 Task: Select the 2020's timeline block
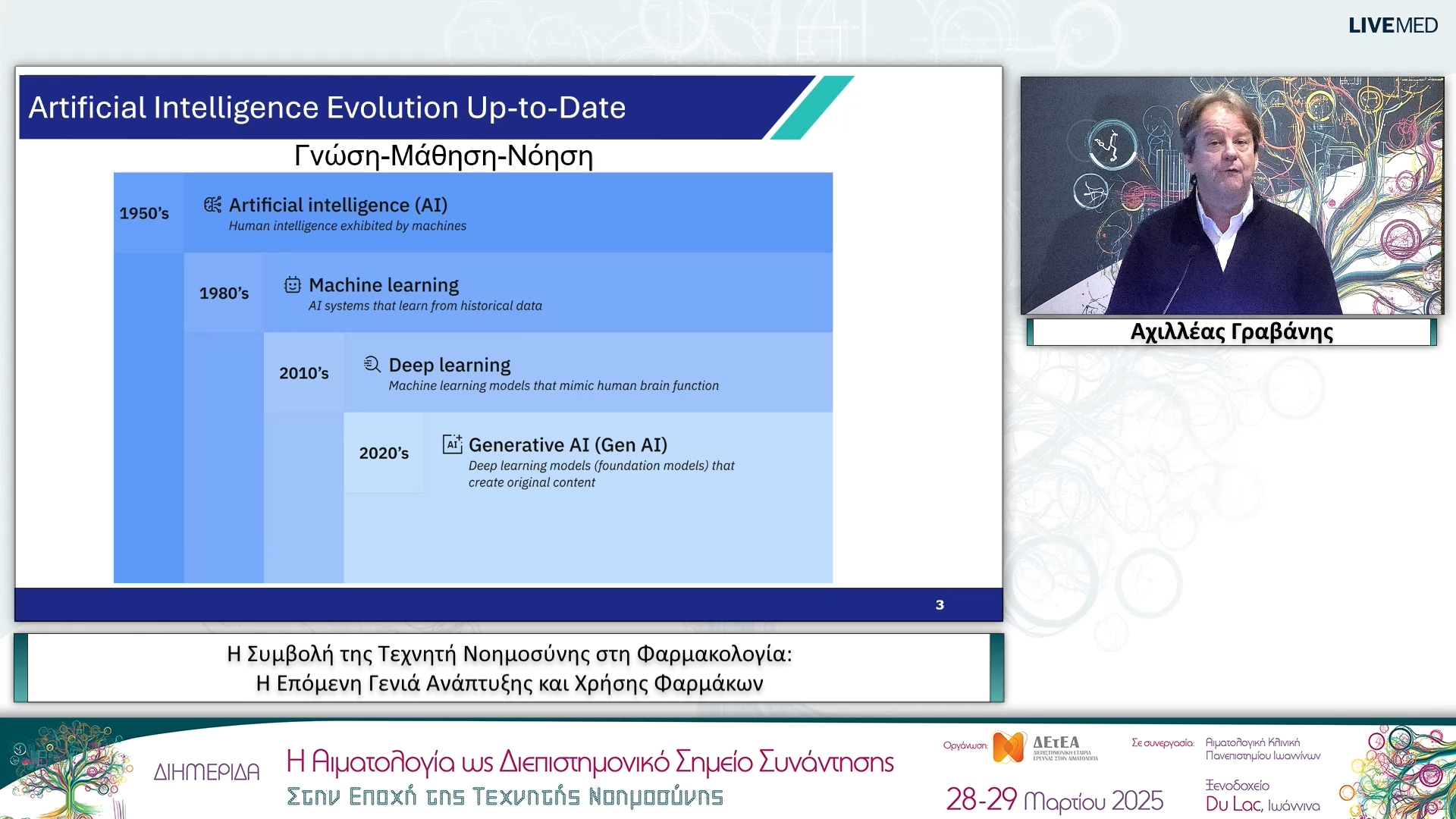(x=384, y=453)
